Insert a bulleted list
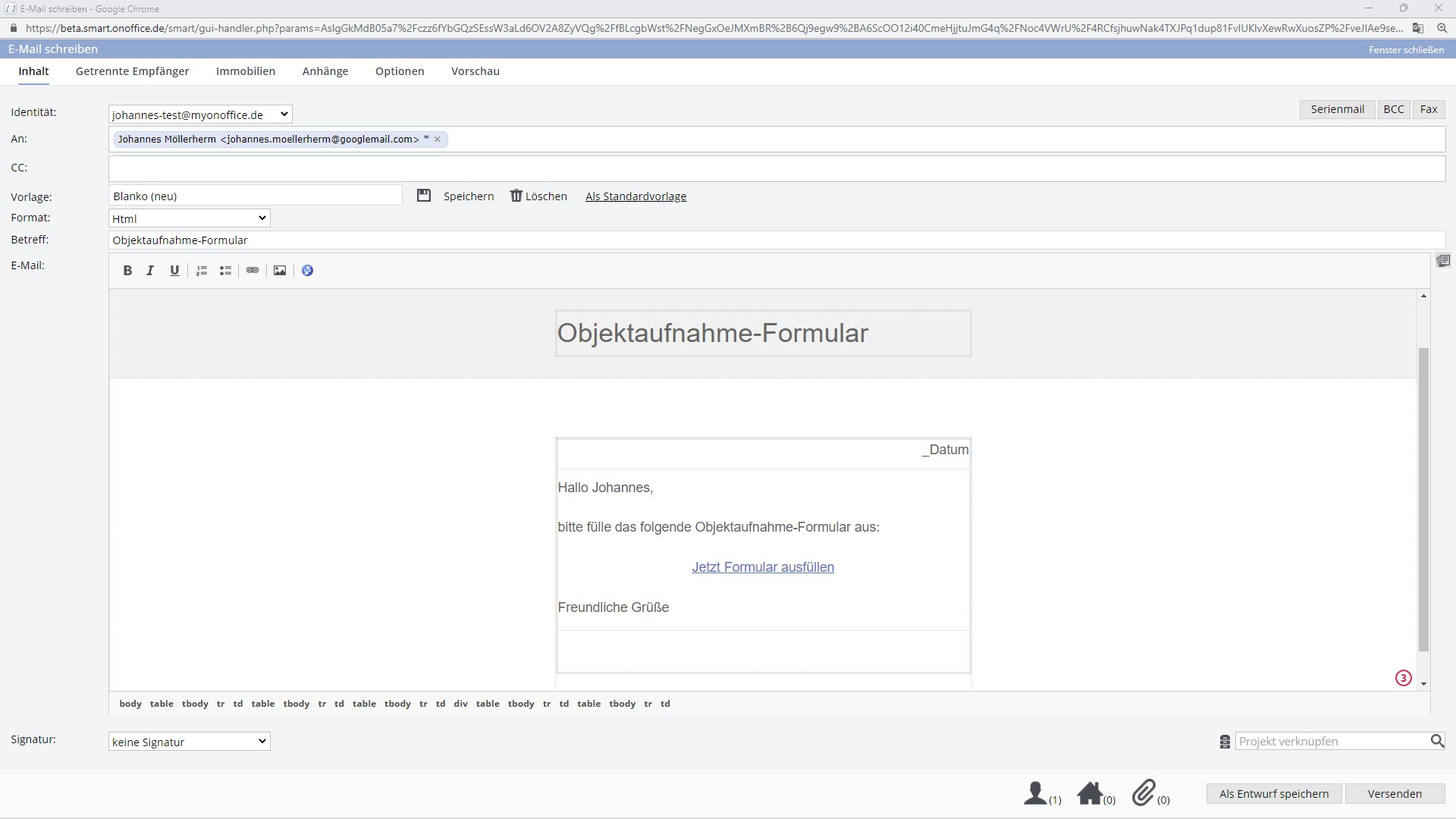 (x=225, y=271)
